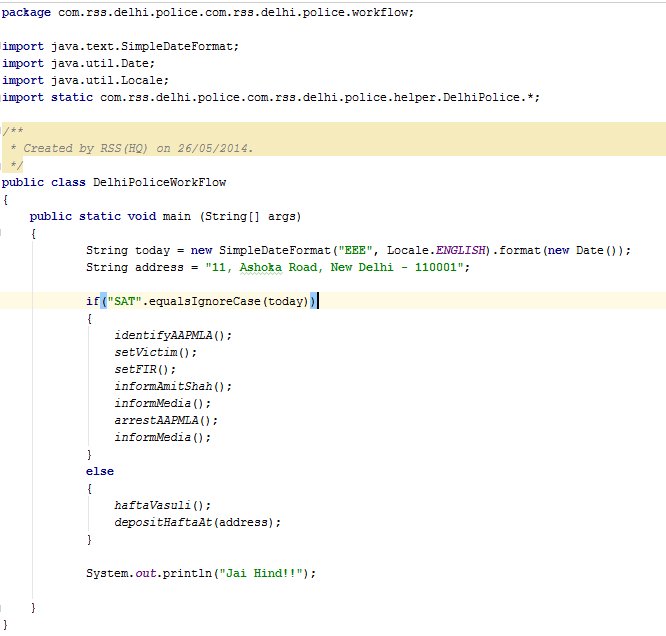This screenshot has width=666, height=636.
Task: Click the main method signature line
Action: click(x=165, y=216)
